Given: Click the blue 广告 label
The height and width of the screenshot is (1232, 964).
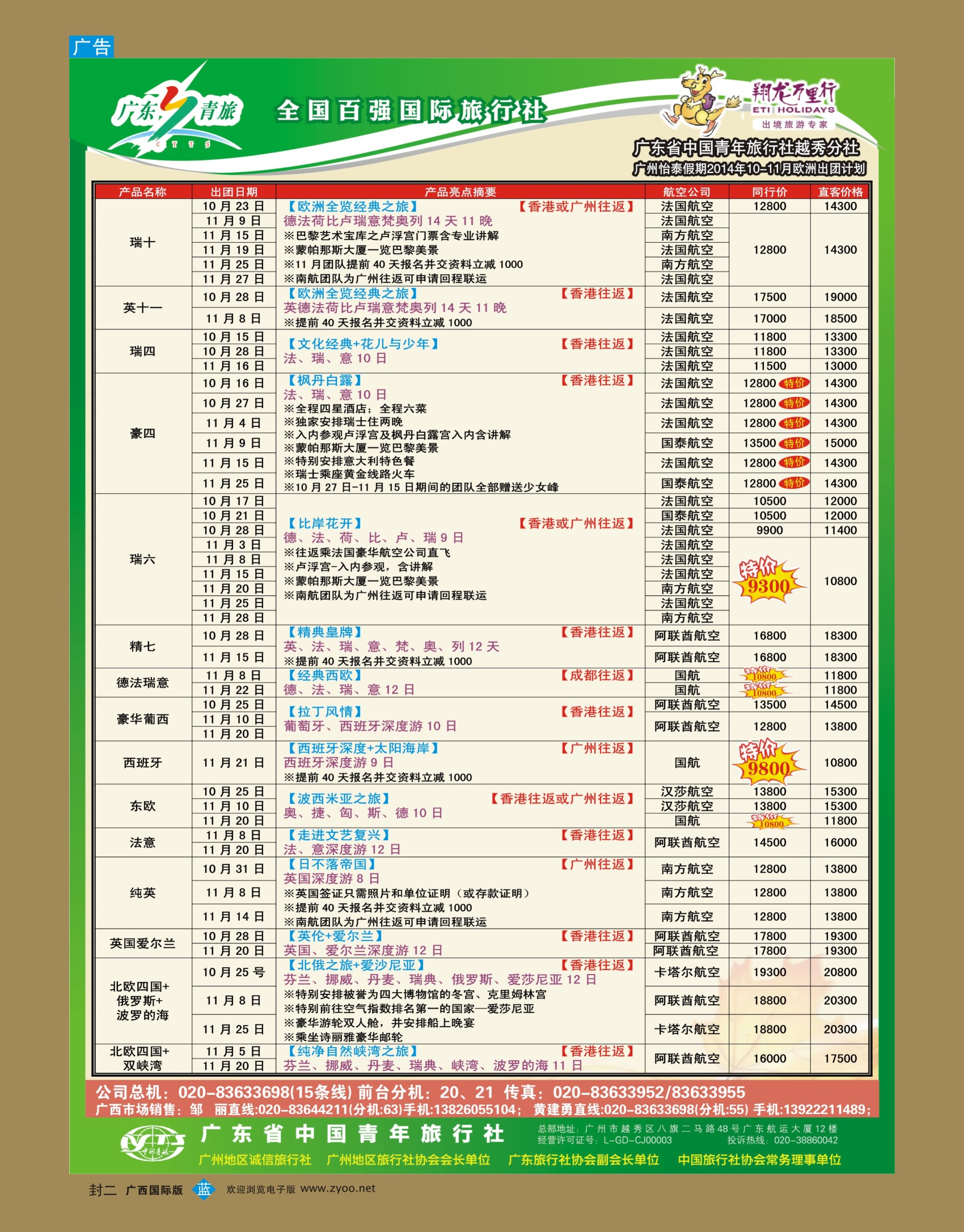Looking at the screenshot, I should [x=91, y=46].
